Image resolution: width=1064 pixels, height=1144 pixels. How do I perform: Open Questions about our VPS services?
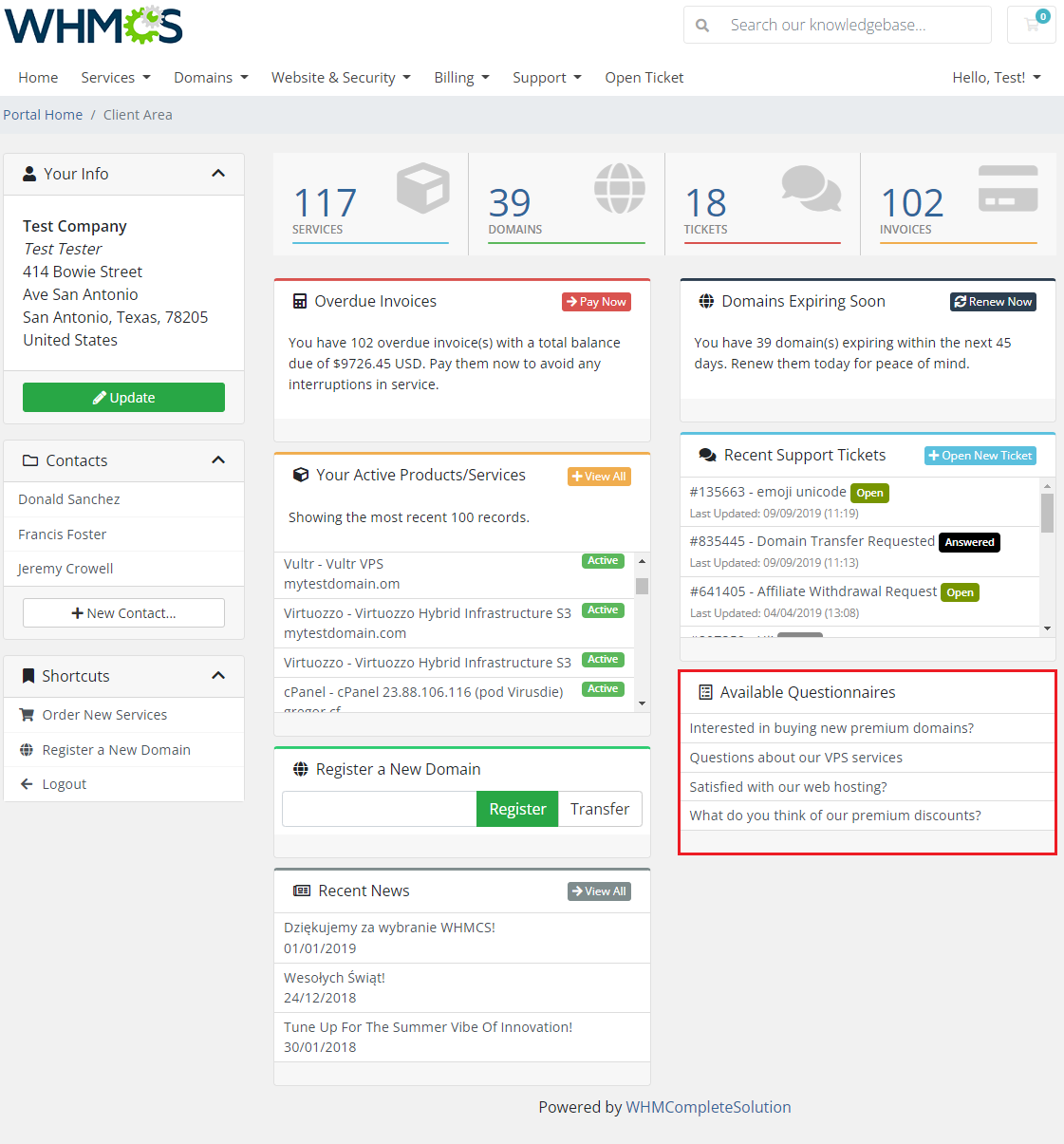tap(868, 758)
